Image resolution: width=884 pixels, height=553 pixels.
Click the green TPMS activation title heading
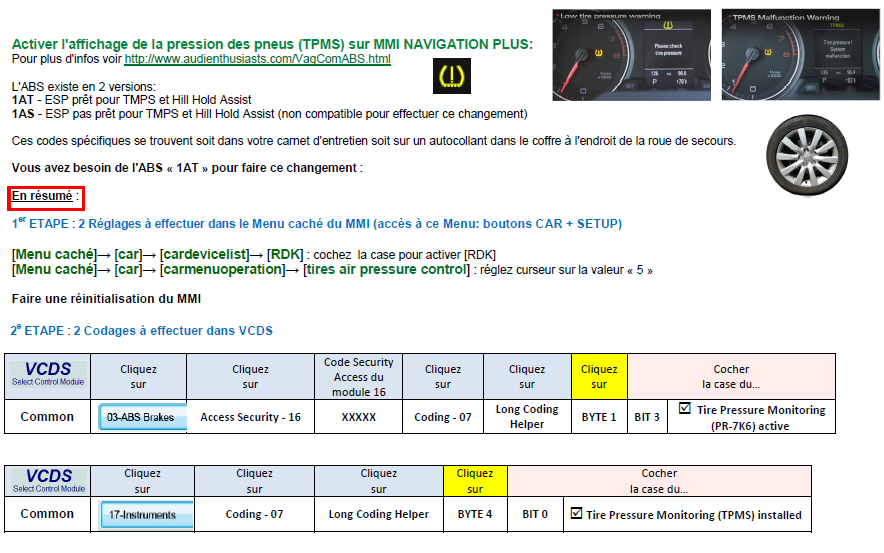[x=272, y=44]
